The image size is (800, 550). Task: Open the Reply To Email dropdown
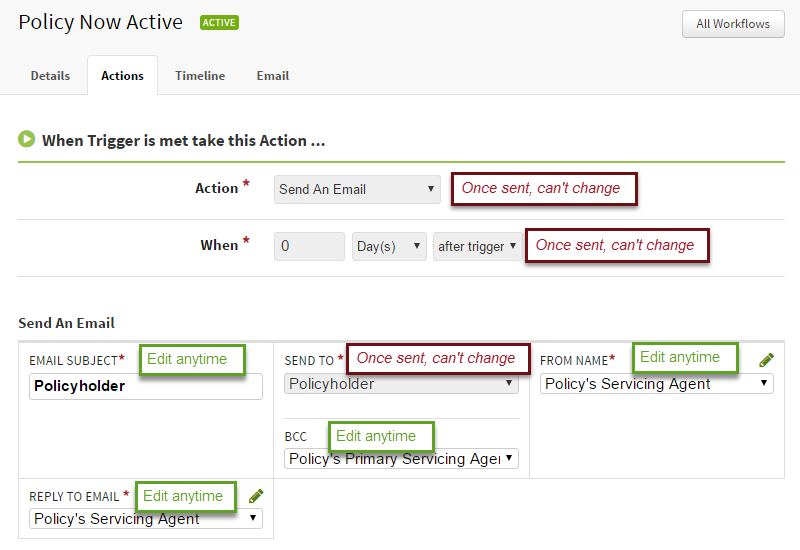pyautogui.click(x=146, y=518)
